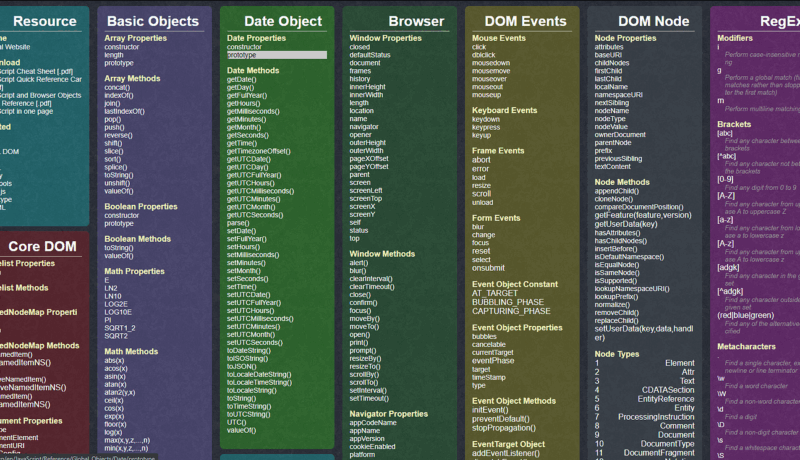Click replaceChild() node method
Viewport: 800px width, 460px height.
coord(616,321)
